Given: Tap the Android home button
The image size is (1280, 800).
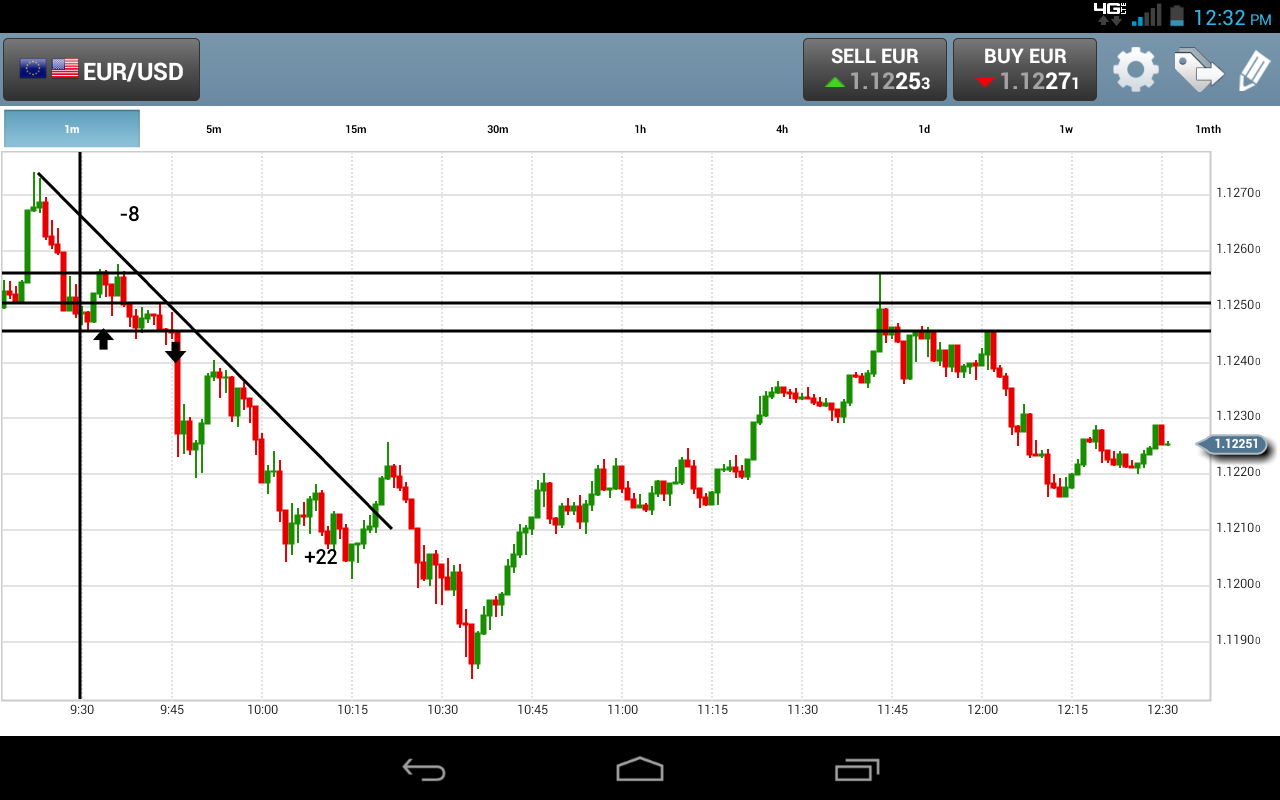Looking at the screenshot, I should 640,769.
